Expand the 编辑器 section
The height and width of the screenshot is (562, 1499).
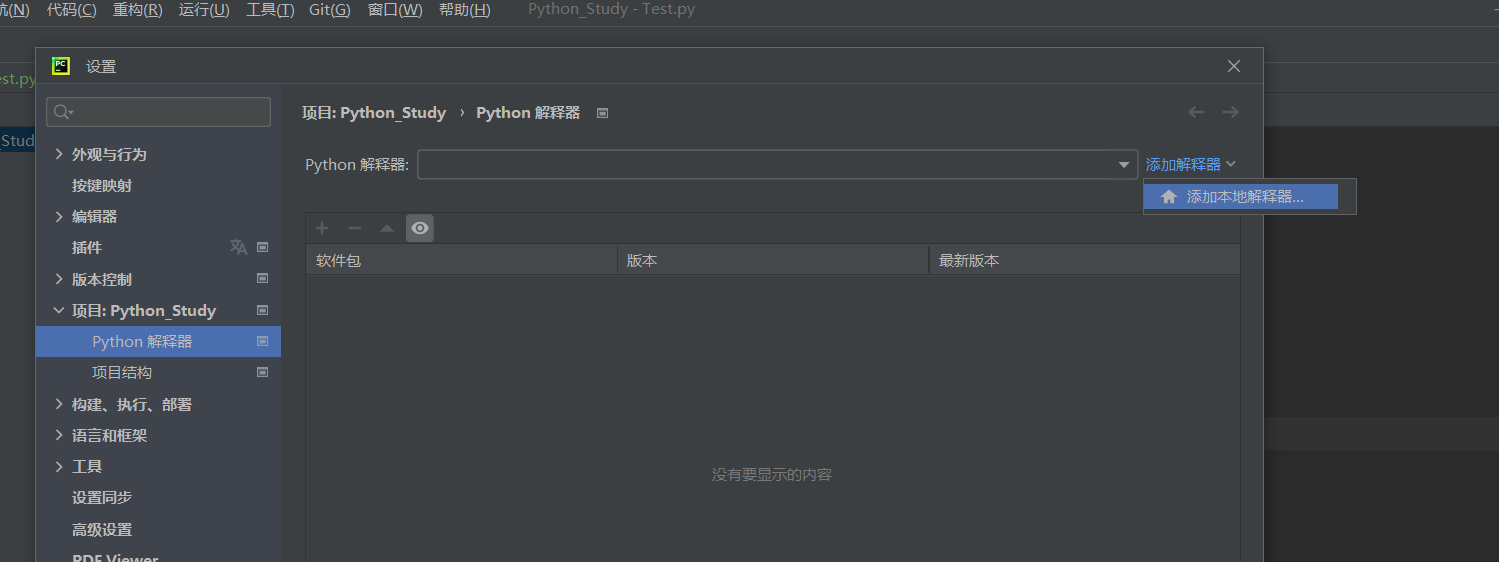point(59,216)
